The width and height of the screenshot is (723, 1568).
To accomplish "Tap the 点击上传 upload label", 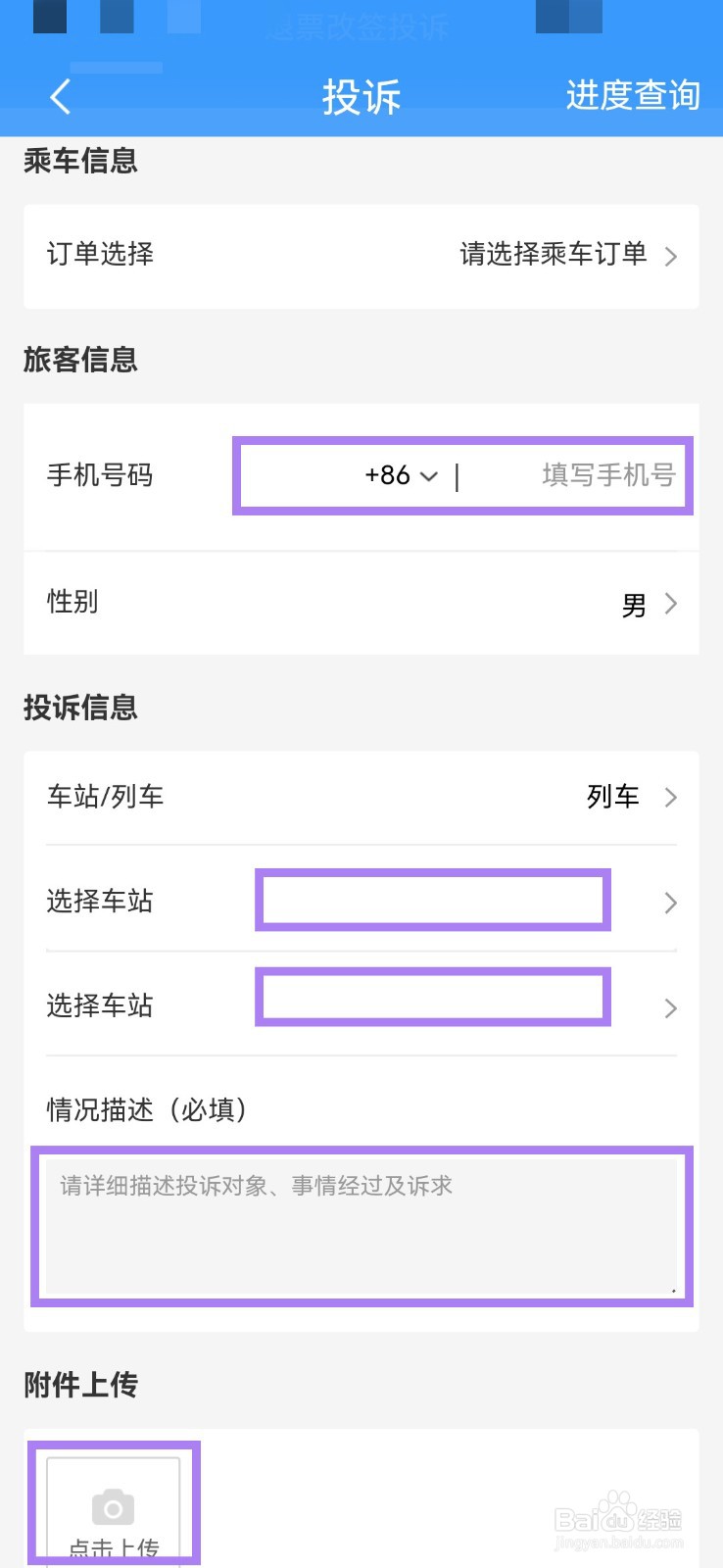I will (114, 1549).
